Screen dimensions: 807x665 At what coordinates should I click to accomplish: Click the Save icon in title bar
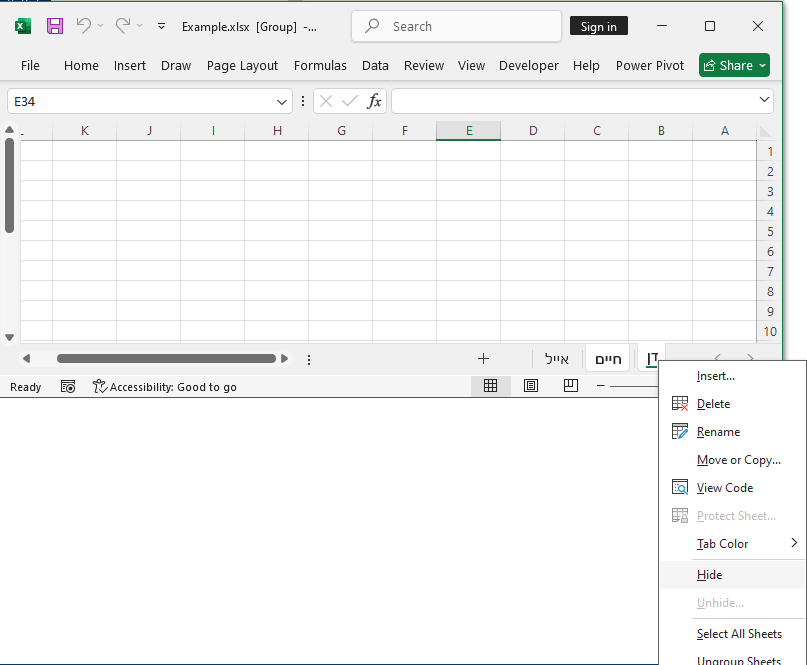[x=55, y=26]
